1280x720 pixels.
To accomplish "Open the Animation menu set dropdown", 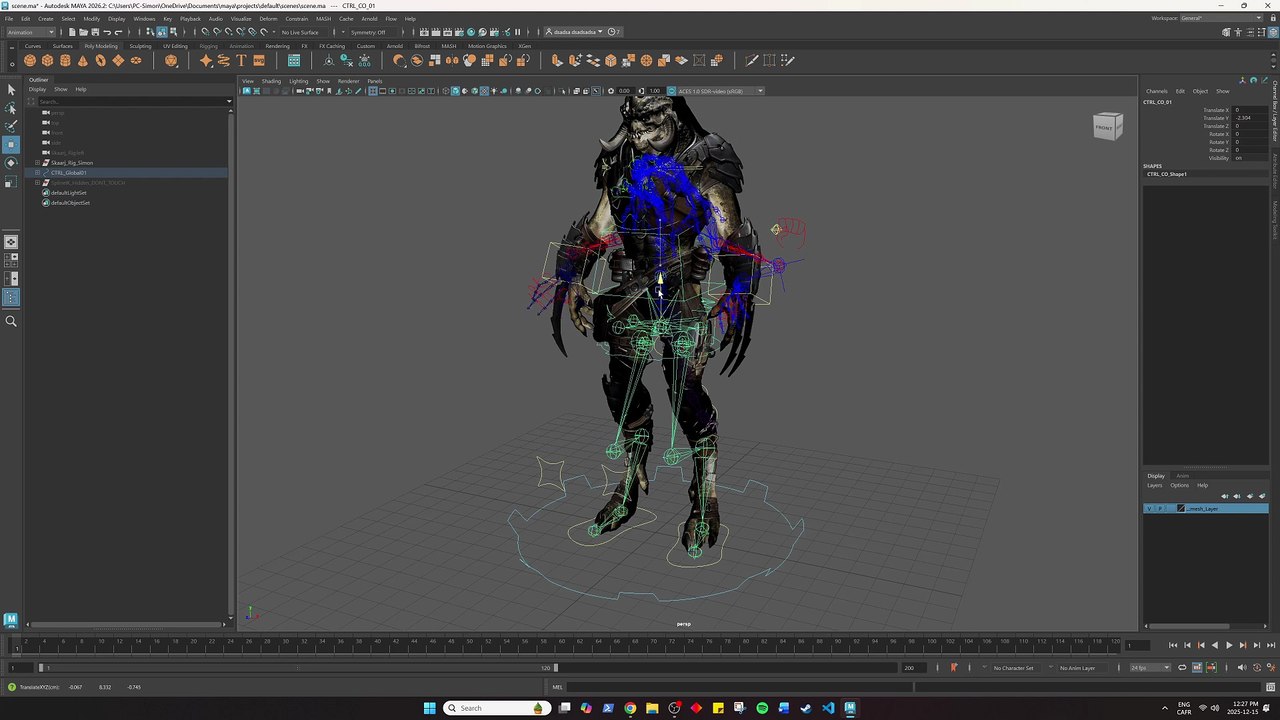I will click(31, 32).
